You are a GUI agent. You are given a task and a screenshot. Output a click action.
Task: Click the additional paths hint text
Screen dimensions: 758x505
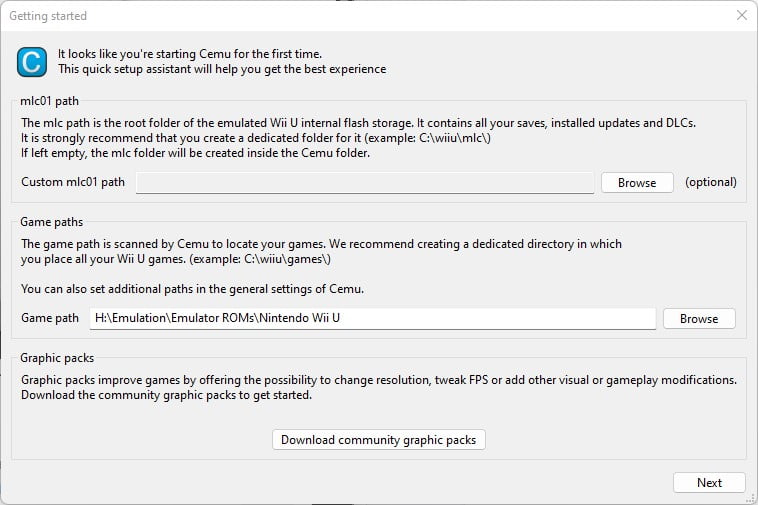[x=192, y=289]
